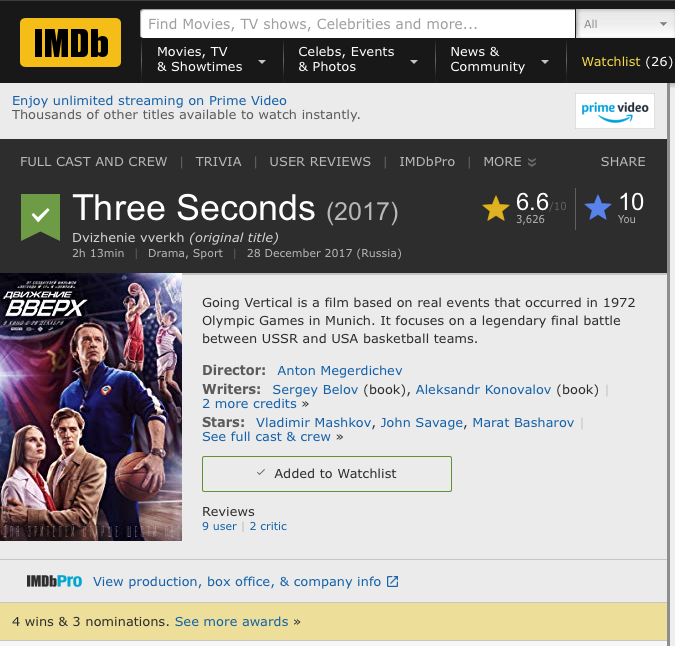The image size is (675, 646).
Task: Click the IMDbPro logo at bottom
Action: (x=54, y=581)
